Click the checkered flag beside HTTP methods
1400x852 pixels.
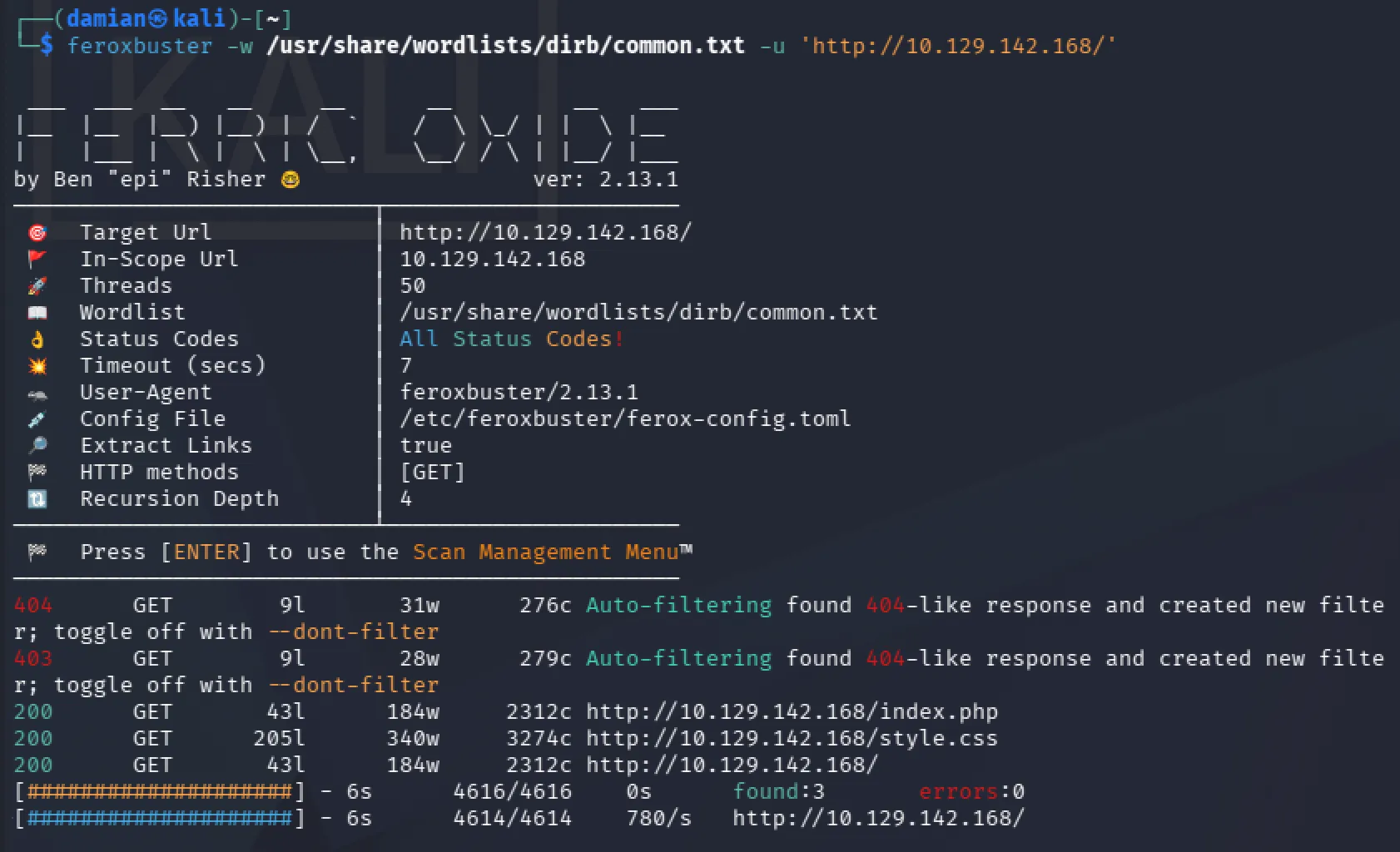point(37,472)
